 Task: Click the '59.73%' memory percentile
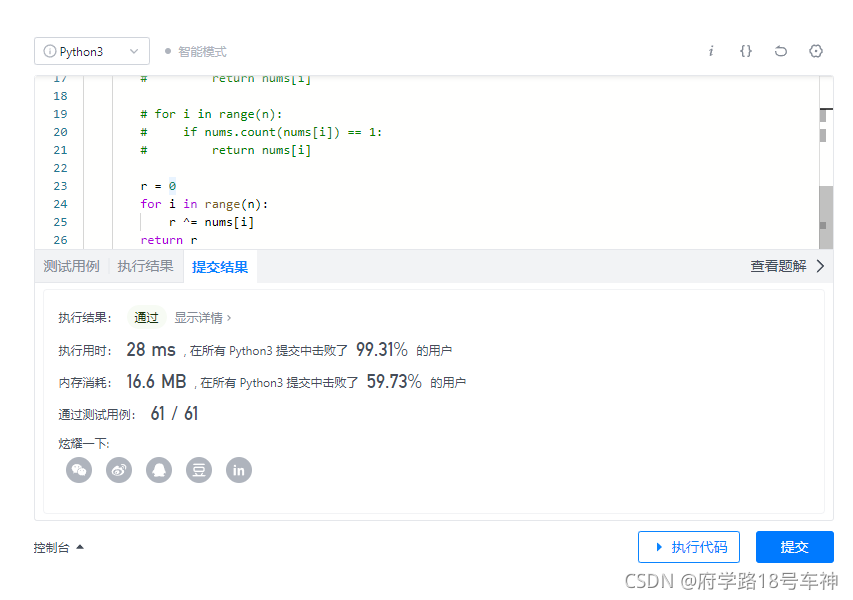(394, 381)
